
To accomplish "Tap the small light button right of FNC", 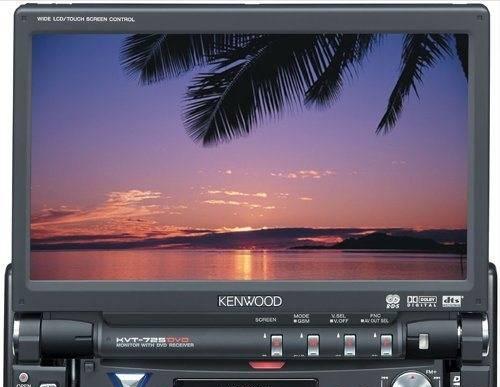I will coord(423,341).
